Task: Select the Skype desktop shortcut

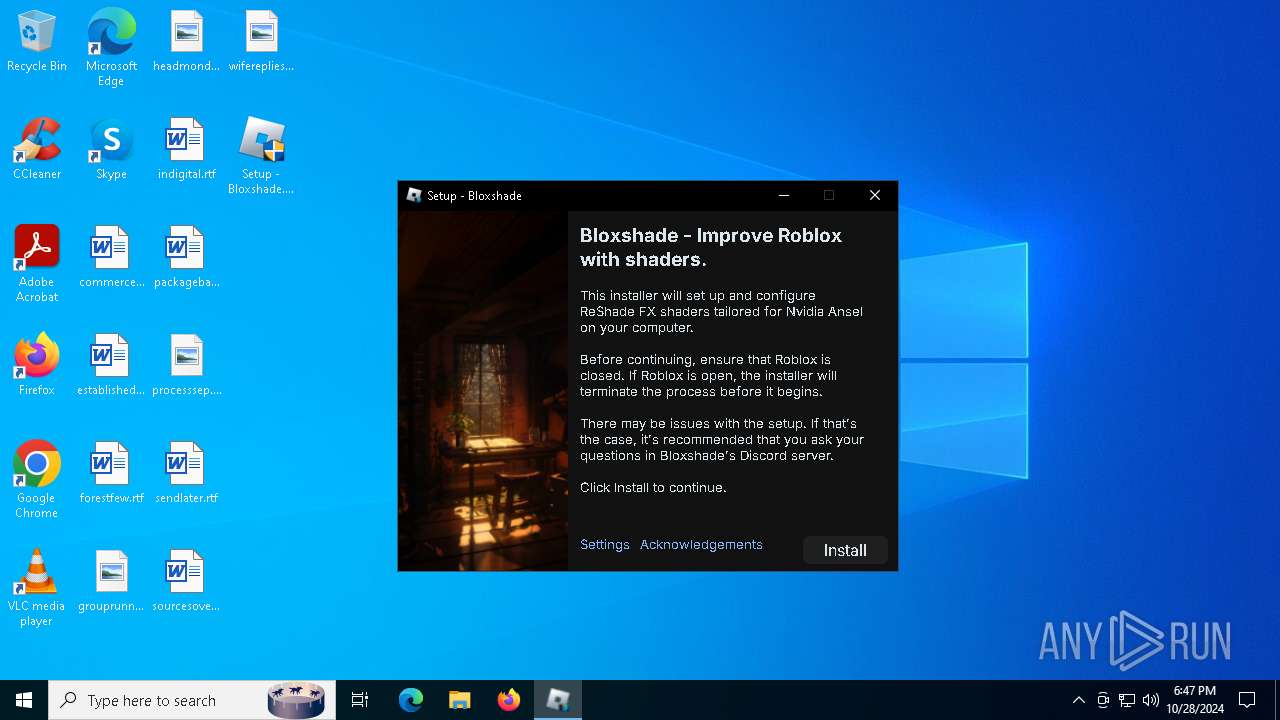Action: click(x=111, y=150)
